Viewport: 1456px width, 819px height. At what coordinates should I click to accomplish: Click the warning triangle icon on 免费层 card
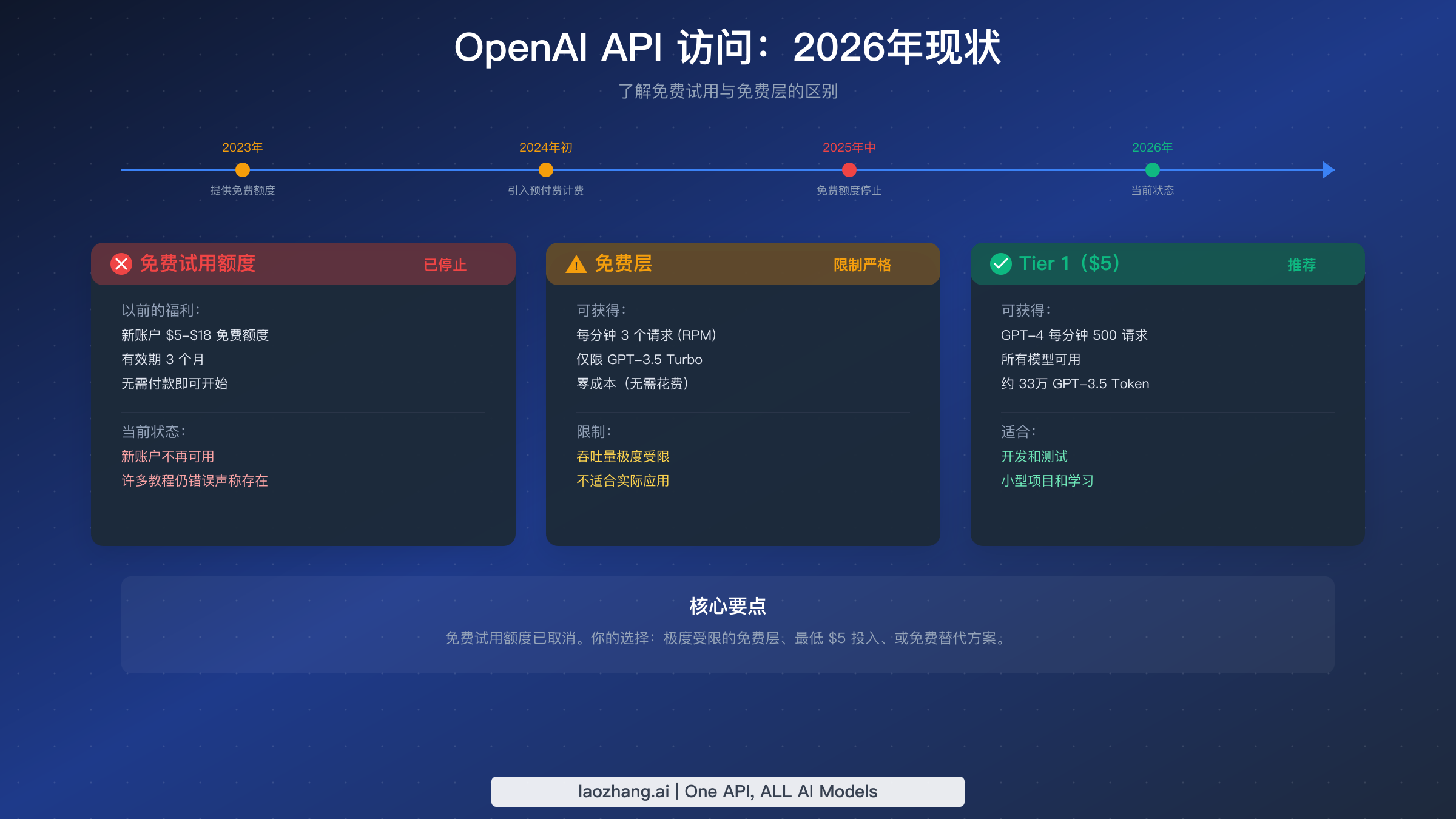(575, 264)
